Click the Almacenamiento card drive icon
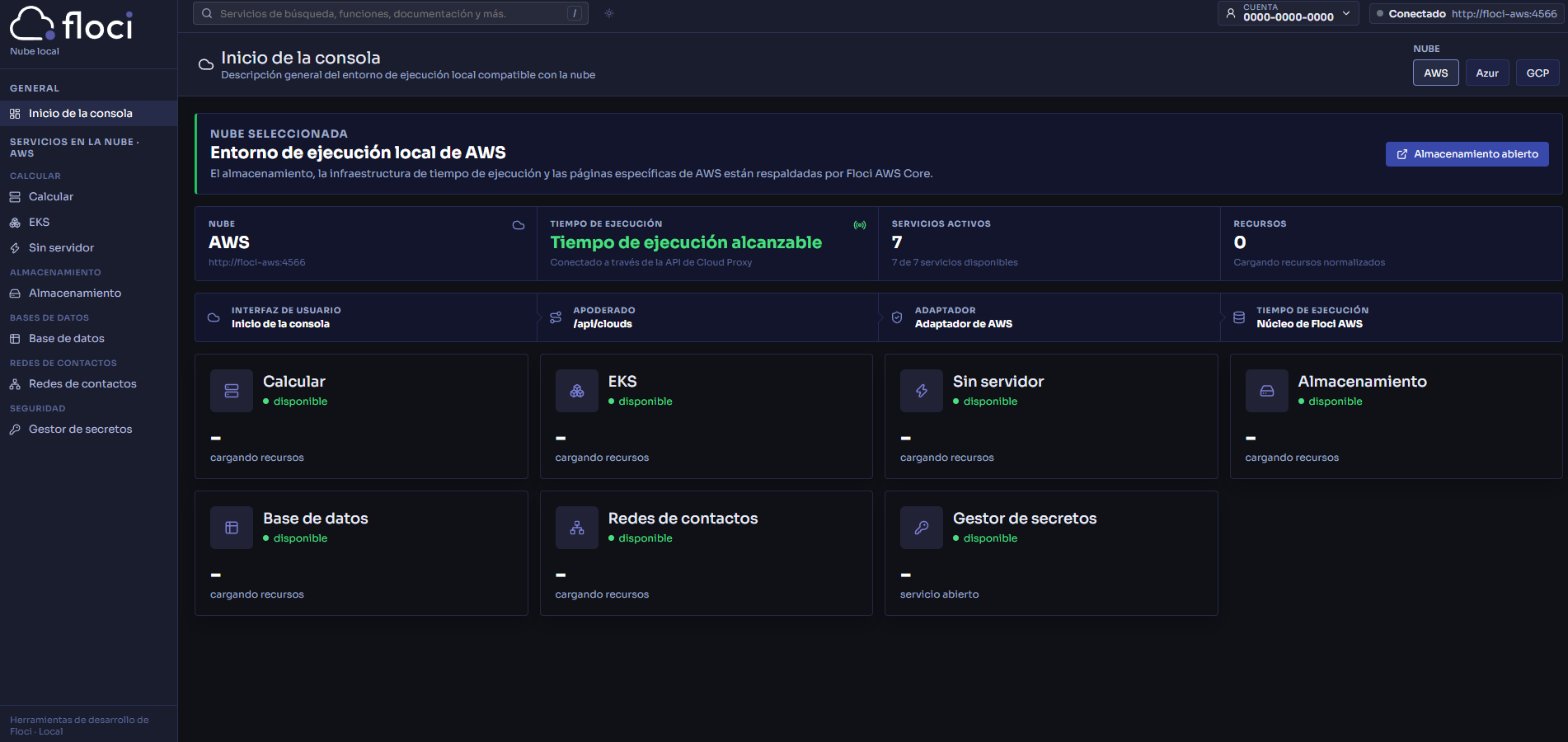The width and height of the screenshot is (1568, 742). tap(1267, 391)
